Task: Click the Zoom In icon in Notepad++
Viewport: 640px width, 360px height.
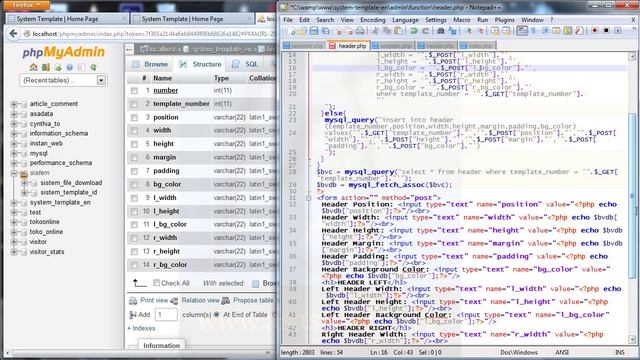Action: point(468,31)
